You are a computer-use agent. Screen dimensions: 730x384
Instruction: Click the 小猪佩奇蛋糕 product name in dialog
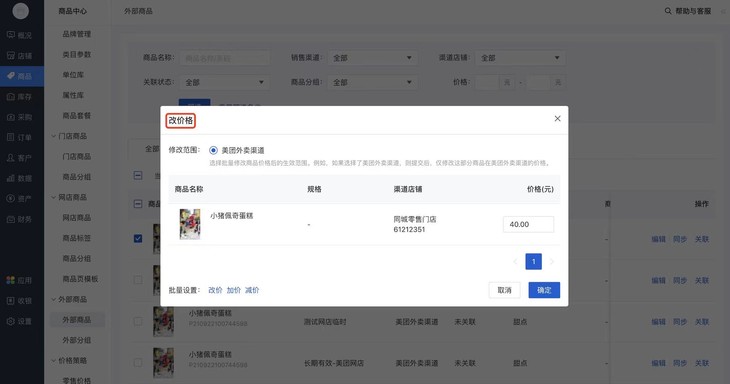tap(232, 216)
